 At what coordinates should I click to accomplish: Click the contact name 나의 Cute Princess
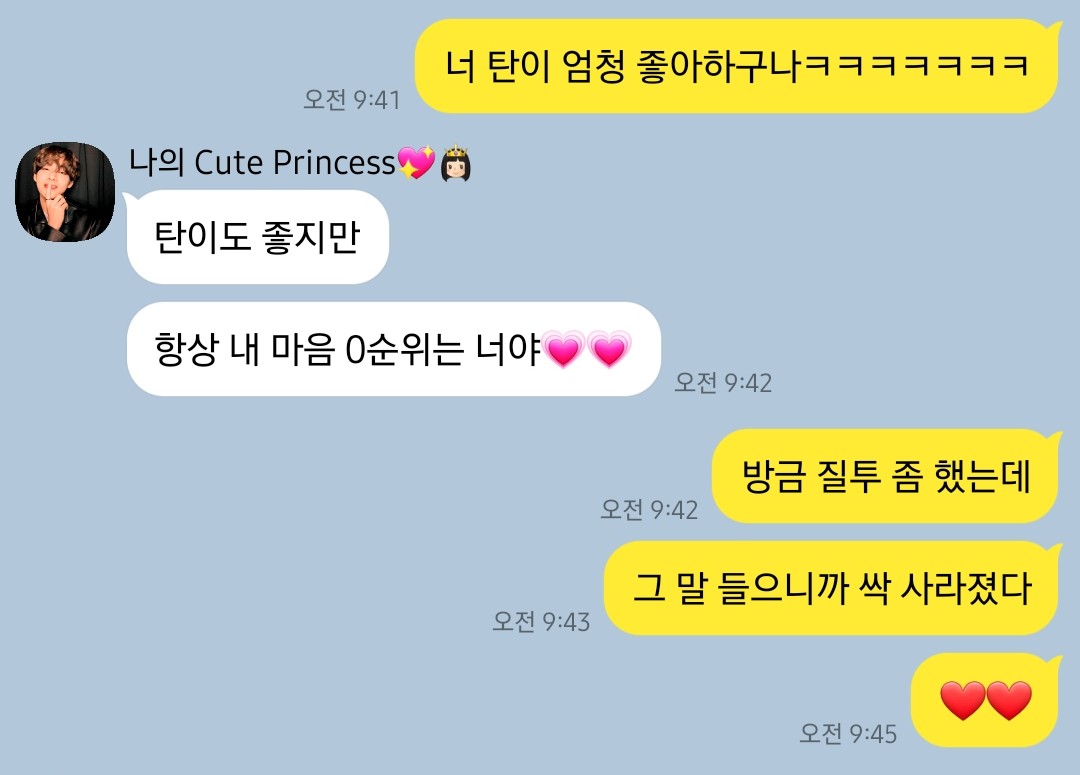point(262,163)
